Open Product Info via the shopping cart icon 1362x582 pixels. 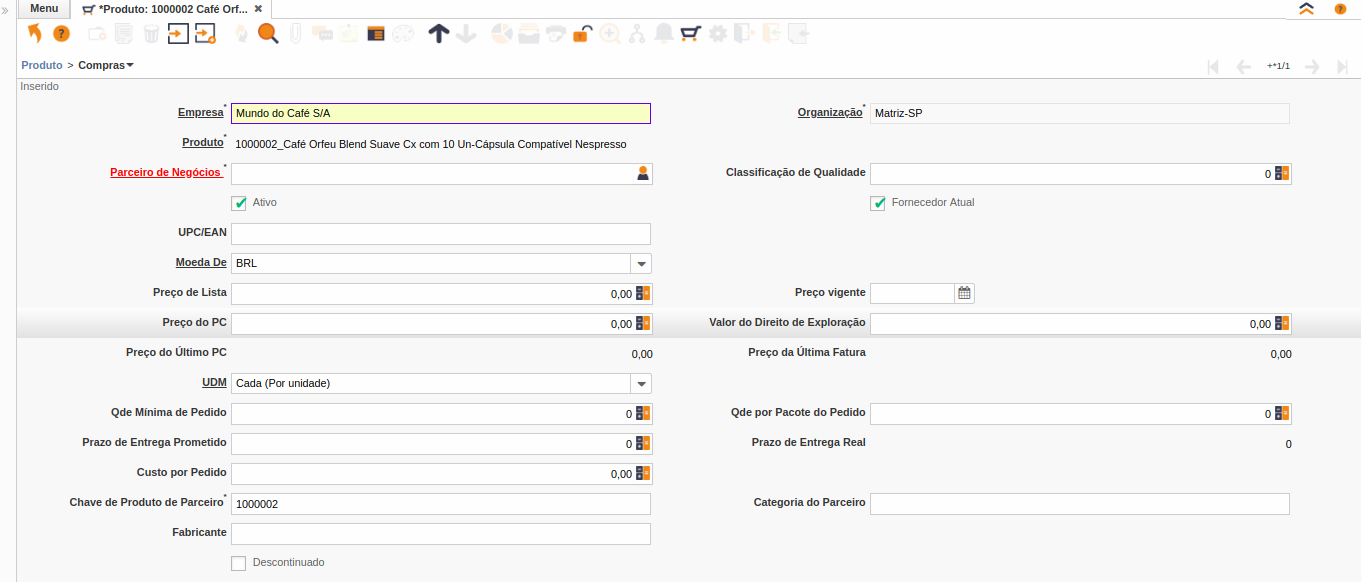pos(690,33)
